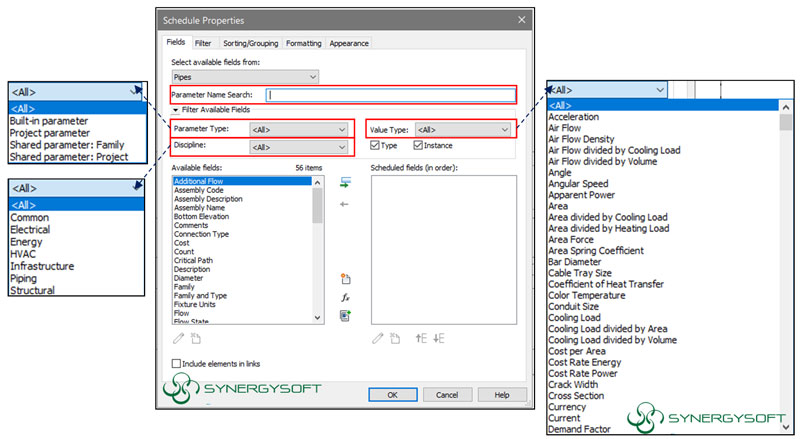Open the Formatting tab
The height and width of the screenshot is (439, 800).
click(303, 43)
